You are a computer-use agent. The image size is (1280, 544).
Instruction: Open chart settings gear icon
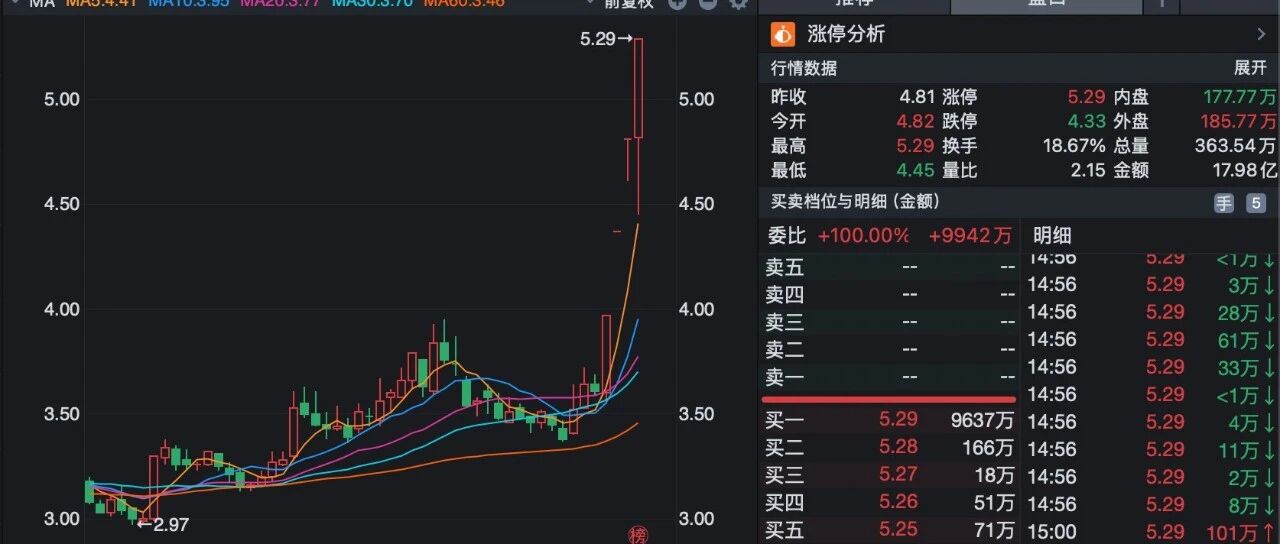(739, 3)
